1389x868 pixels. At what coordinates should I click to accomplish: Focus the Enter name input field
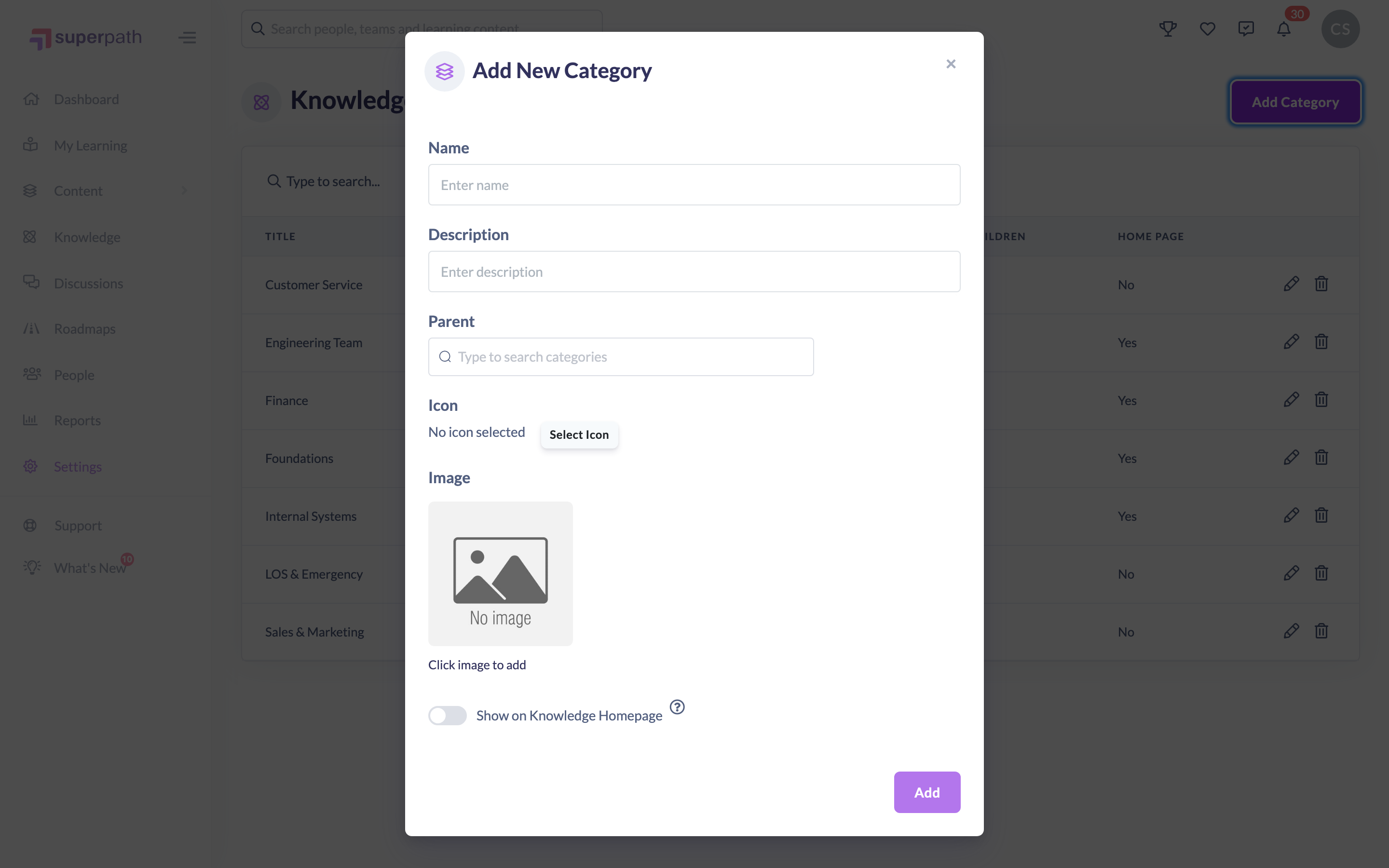point(694,185)
